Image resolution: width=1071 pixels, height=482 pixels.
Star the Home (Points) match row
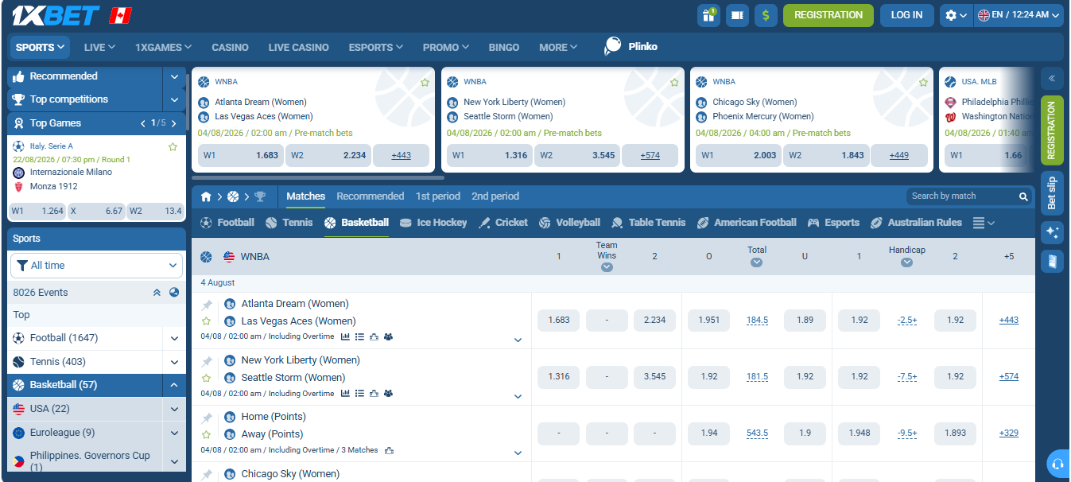coord(206,434)
